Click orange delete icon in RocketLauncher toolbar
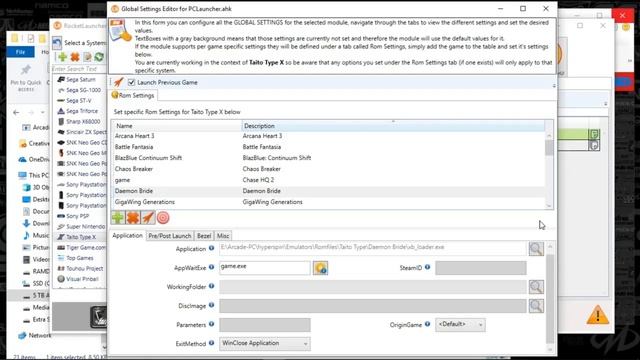Image resolution: width=640 pixels, height=360 pixels. (x=75, y=57)
